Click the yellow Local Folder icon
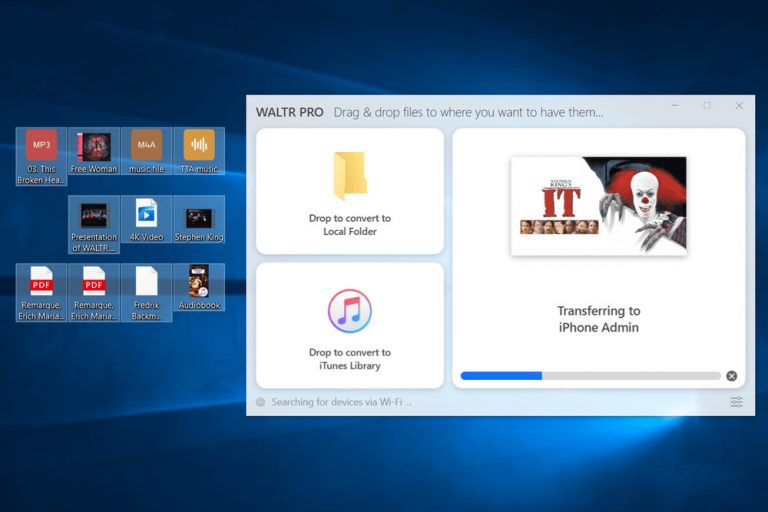The image size is (768, 512). tap(350, 176)
